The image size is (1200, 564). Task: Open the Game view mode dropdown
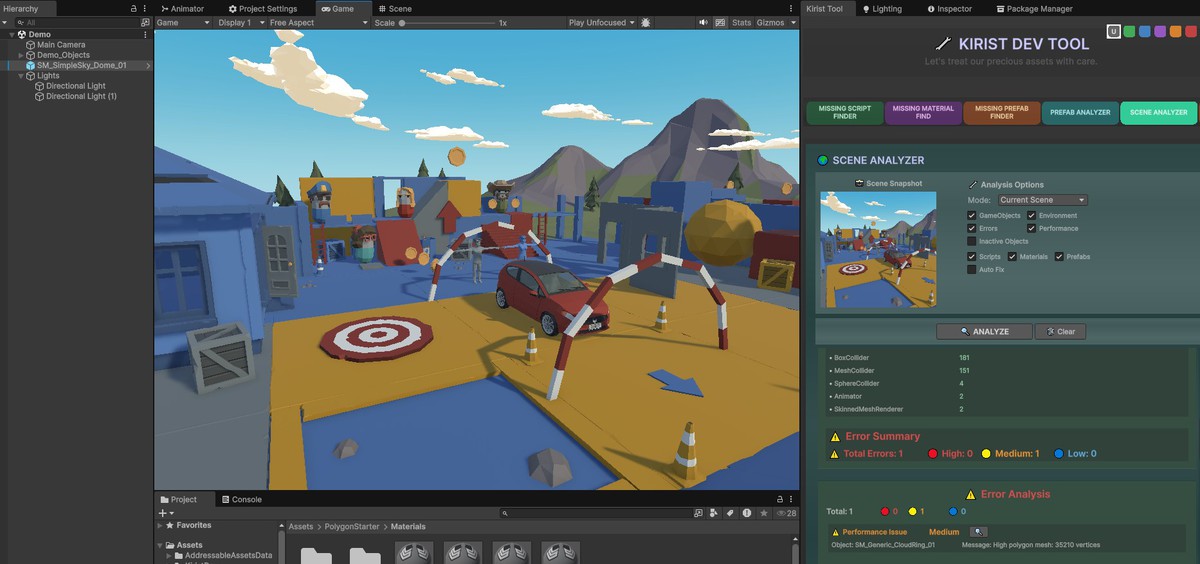click(x=183, y=22)
